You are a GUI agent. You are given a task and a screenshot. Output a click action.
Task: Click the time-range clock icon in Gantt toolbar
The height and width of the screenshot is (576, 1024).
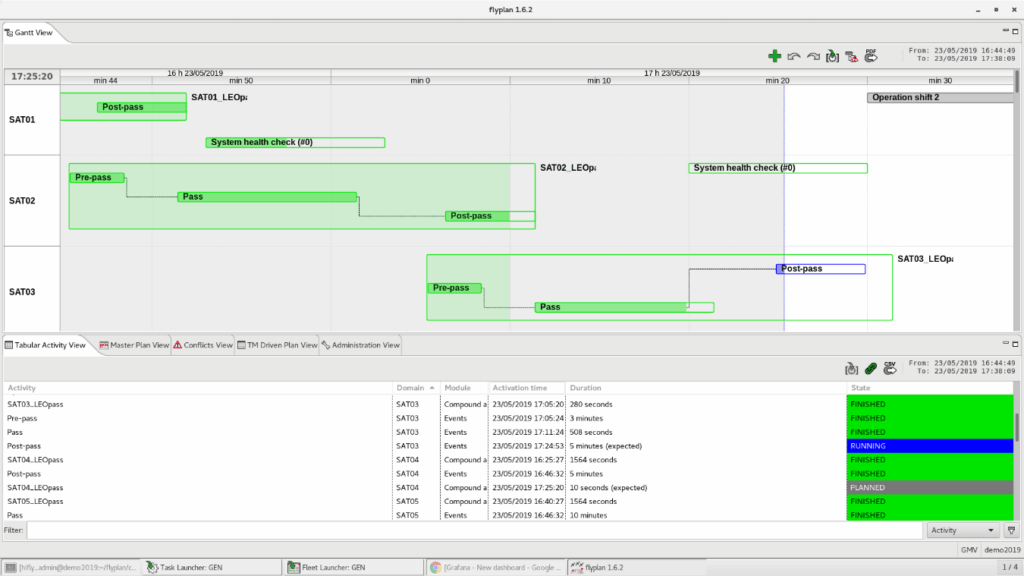(x=832, y=56)
